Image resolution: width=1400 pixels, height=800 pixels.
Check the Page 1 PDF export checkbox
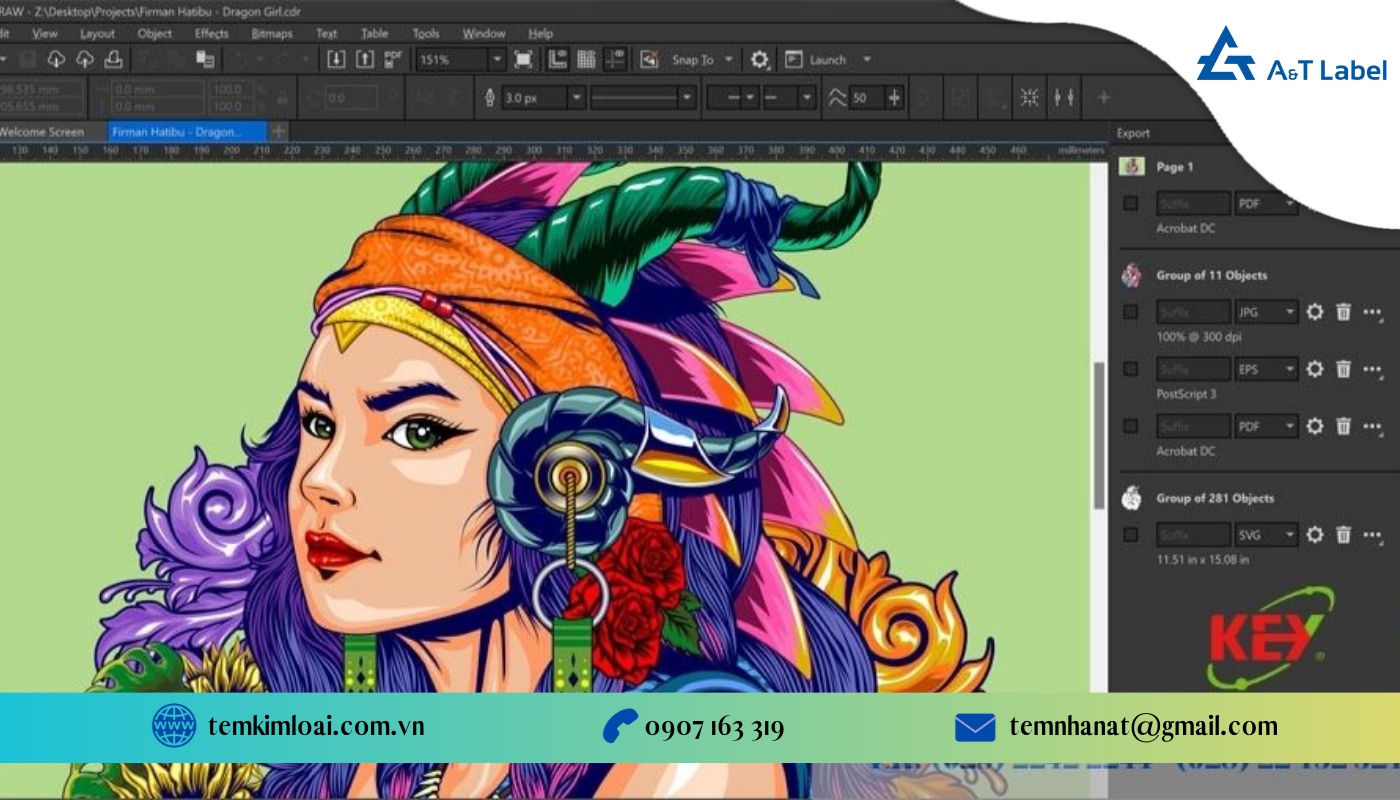(1131, 203)
